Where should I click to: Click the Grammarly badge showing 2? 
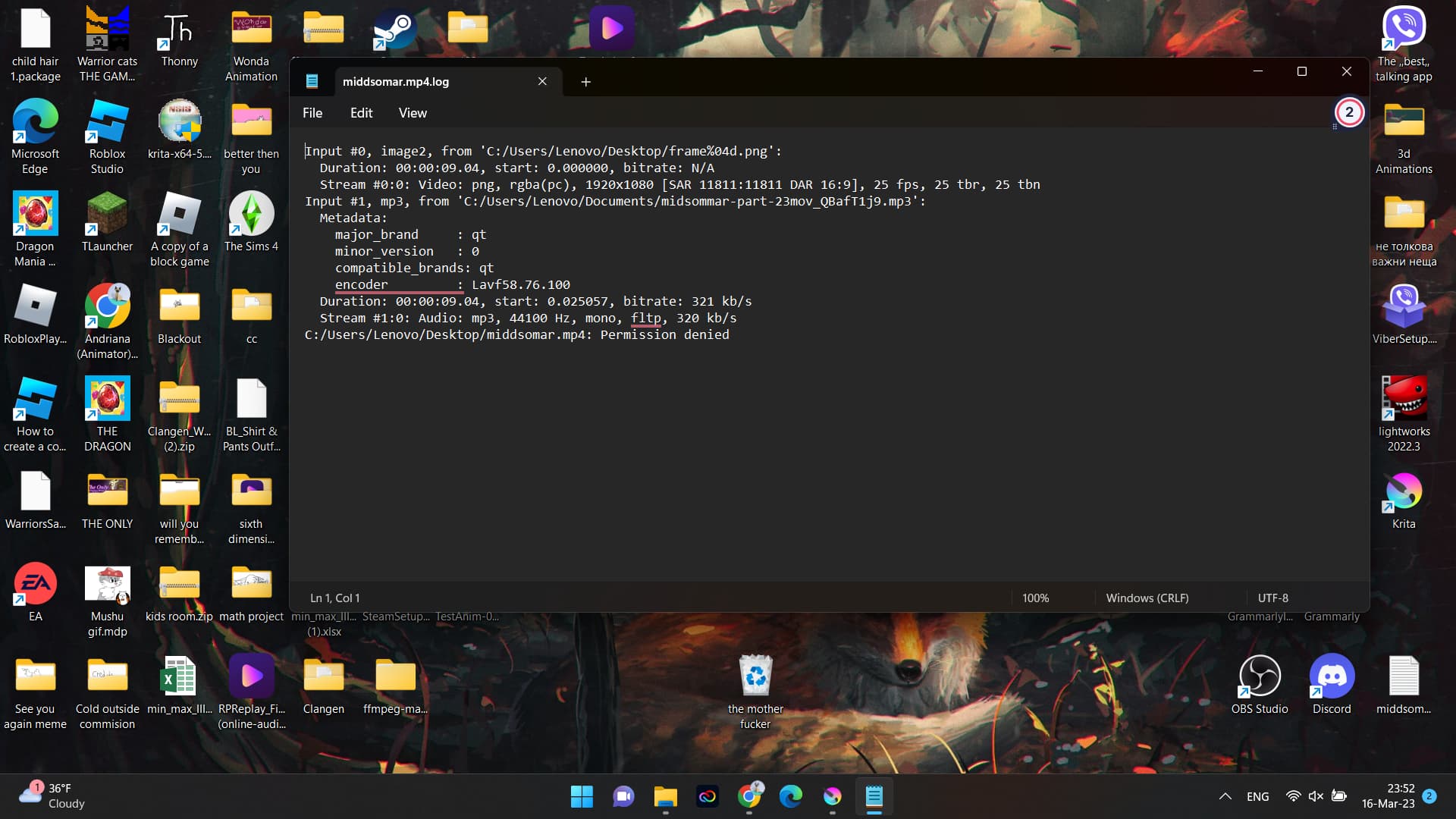(x=1349, y=112)
